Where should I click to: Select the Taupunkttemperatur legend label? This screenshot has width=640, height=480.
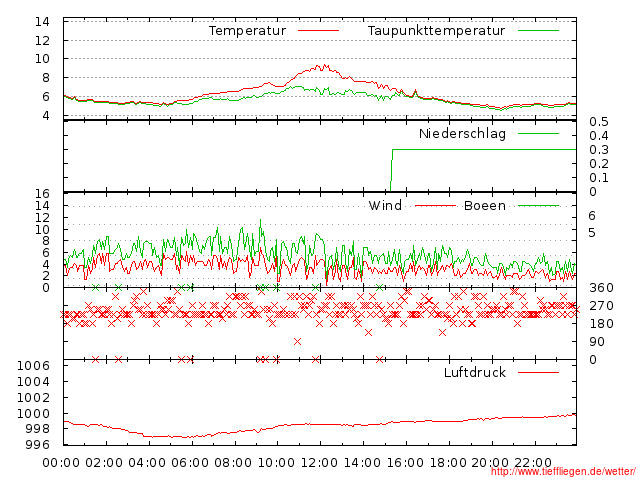tap(436, 31)
